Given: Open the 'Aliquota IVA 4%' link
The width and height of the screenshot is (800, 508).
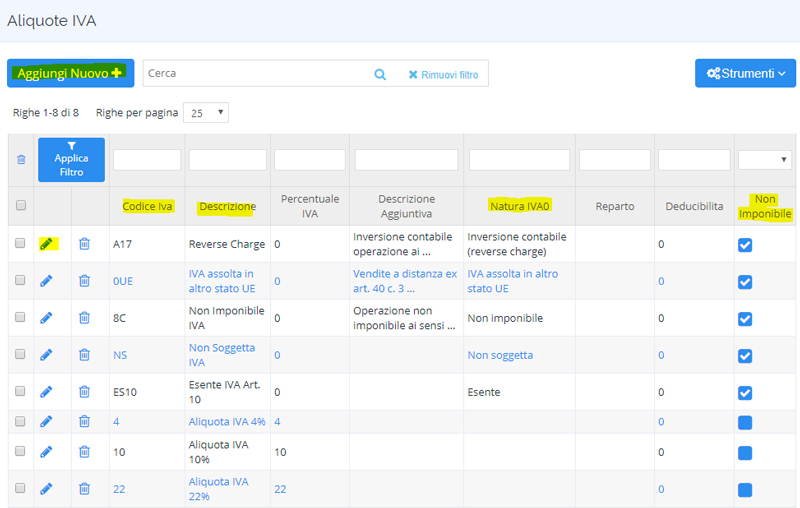Looking at the screenshot, I should coord(227,422).
